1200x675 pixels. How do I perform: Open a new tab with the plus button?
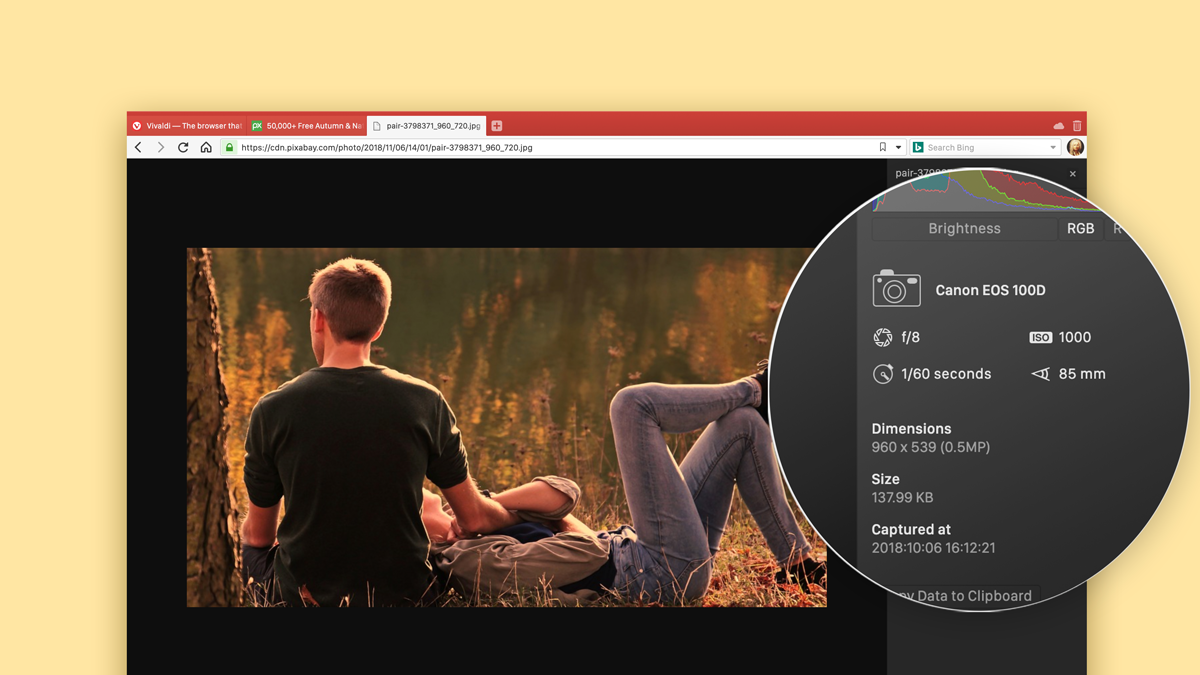[x=496, y=126]
